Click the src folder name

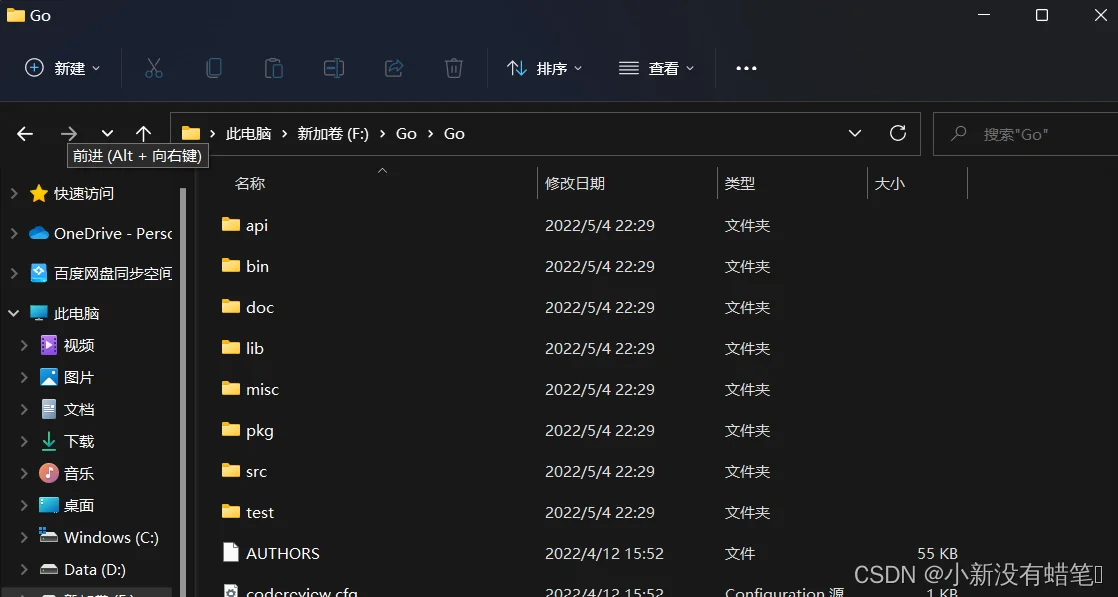(x=256, y=471)
